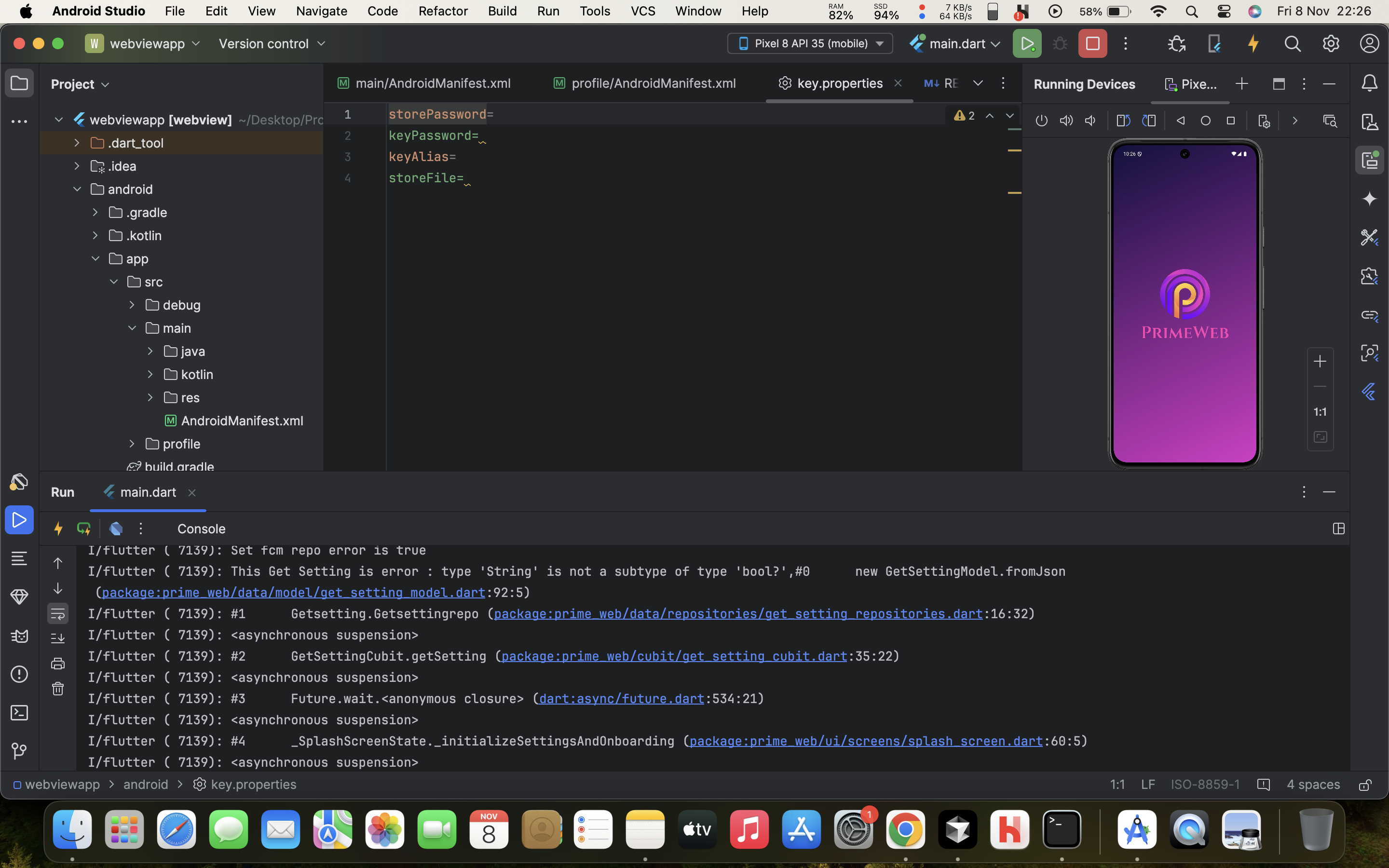Image resolution: width=1389 pixels, height=868 pixels.
Task: Open the Refactor menu
Action: point(443,11)
